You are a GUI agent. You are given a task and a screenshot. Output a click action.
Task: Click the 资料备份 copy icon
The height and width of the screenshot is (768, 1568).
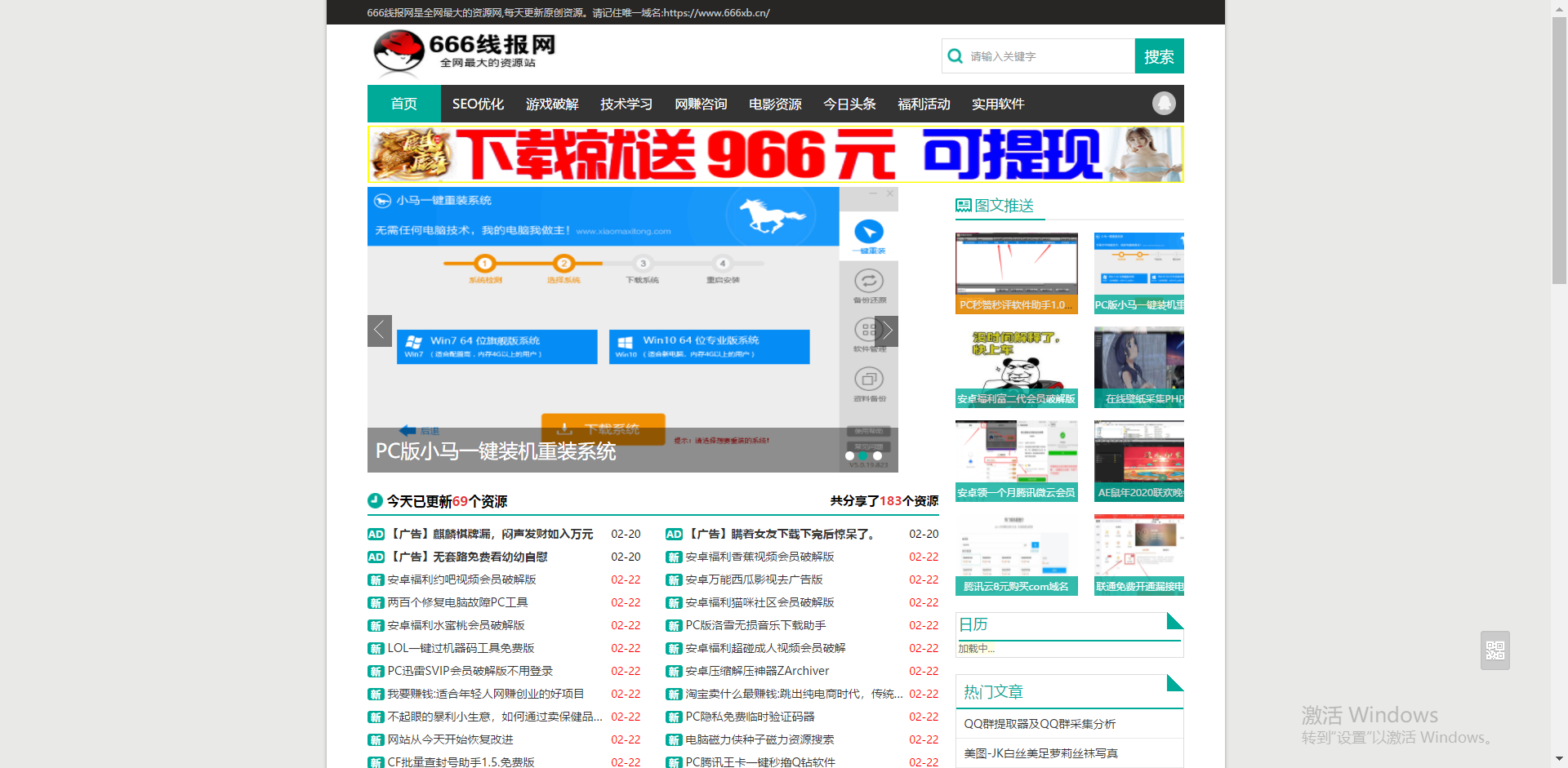[x=868, y=380]
